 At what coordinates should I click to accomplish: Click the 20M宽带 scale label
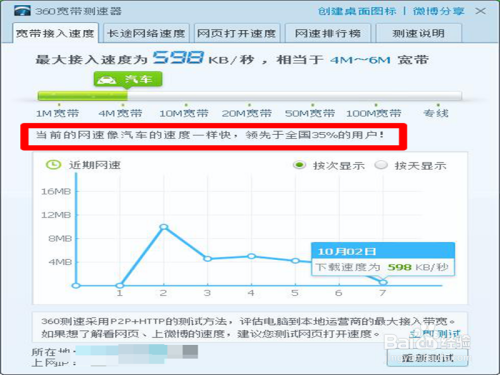pos(247,113)
